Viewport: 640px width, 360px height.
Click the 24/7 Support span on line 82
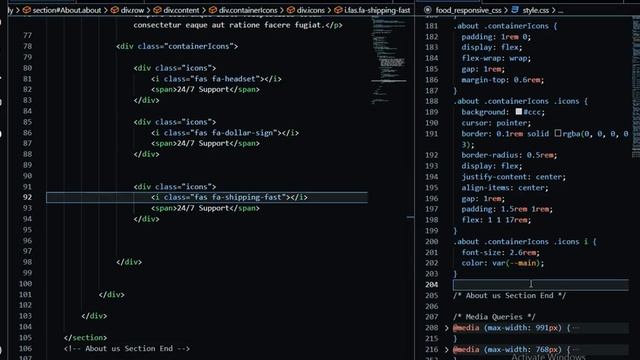pyautogui.click(x=205, y=89)
